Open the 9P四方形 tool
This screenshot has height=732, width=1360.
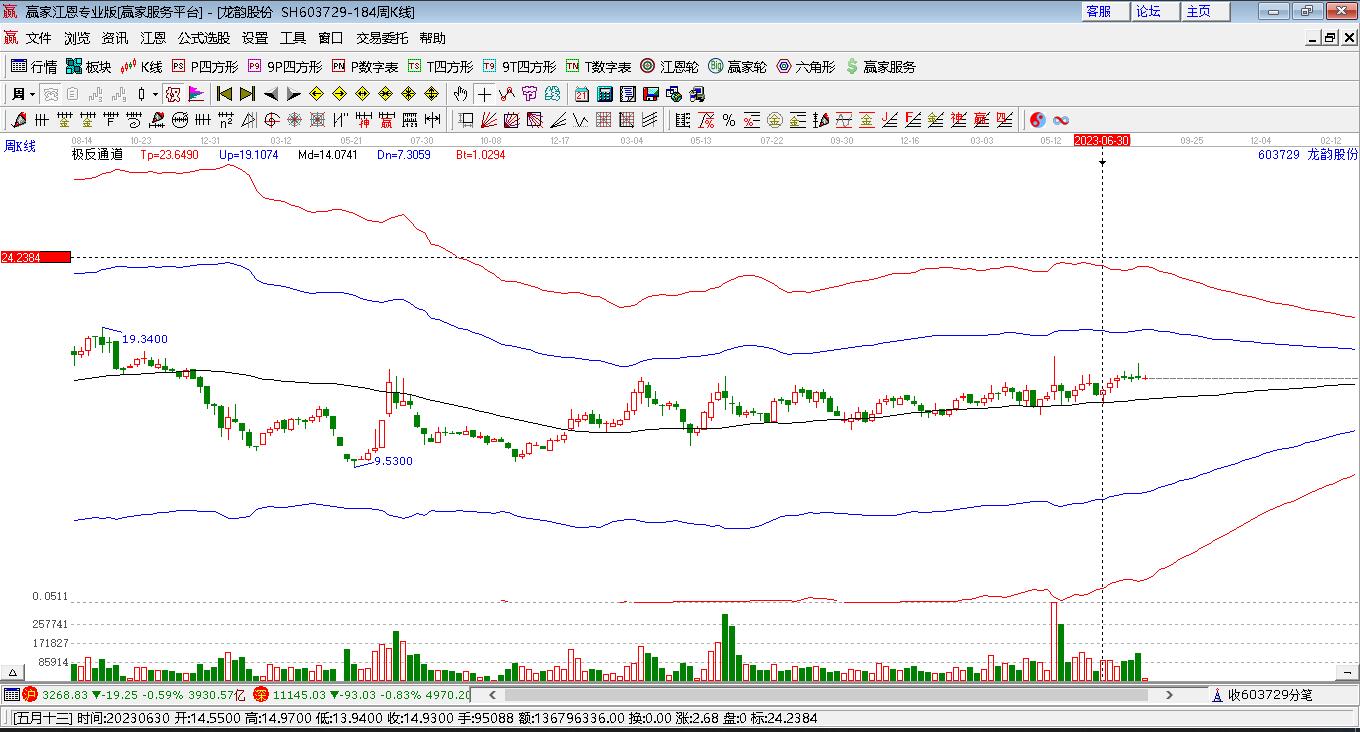click(285, 67)
